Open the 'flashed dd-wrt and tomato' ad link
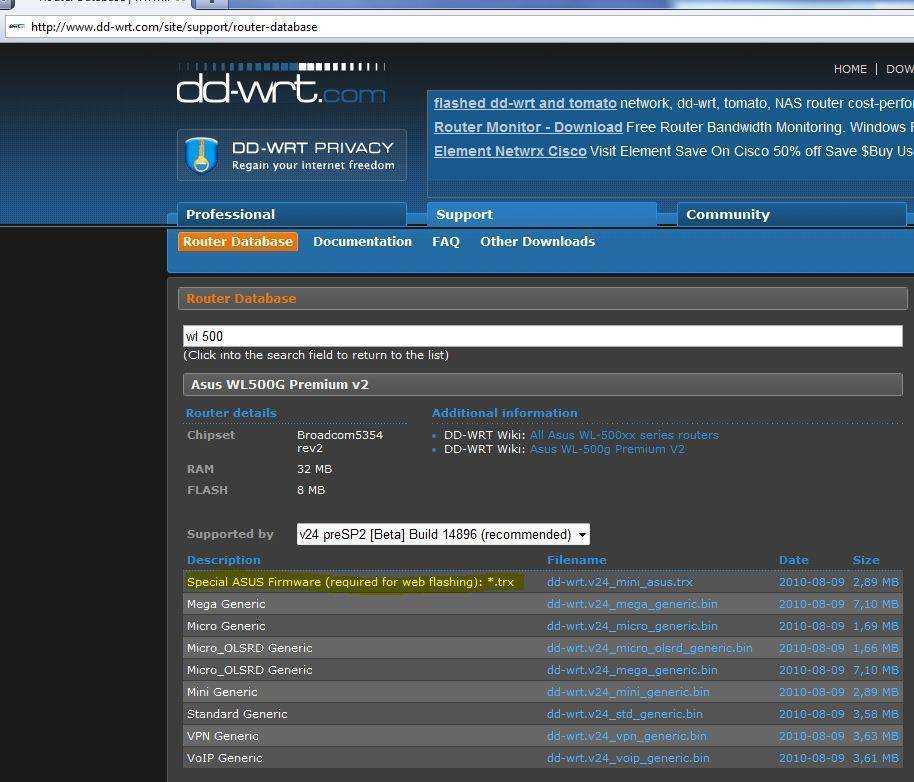 525,103
